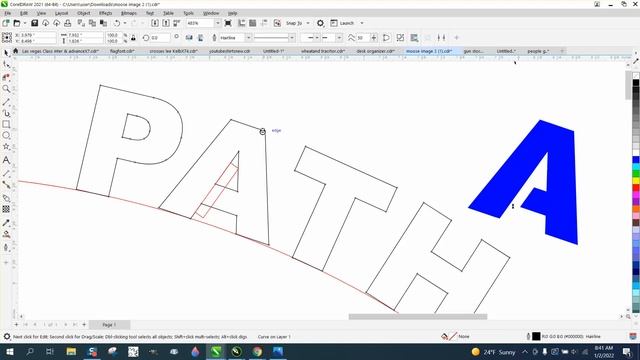This screenshot has height=360, width=640.
Task: Click the Import icon
Action: 155,23
